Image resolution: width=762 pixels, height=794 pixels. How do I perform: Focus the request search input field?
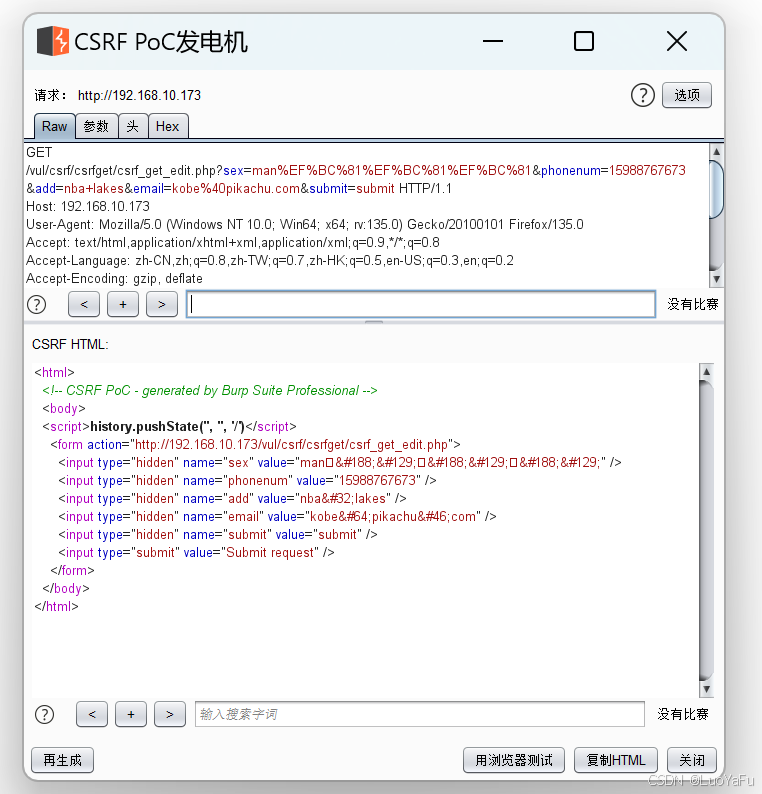(421, 304)
